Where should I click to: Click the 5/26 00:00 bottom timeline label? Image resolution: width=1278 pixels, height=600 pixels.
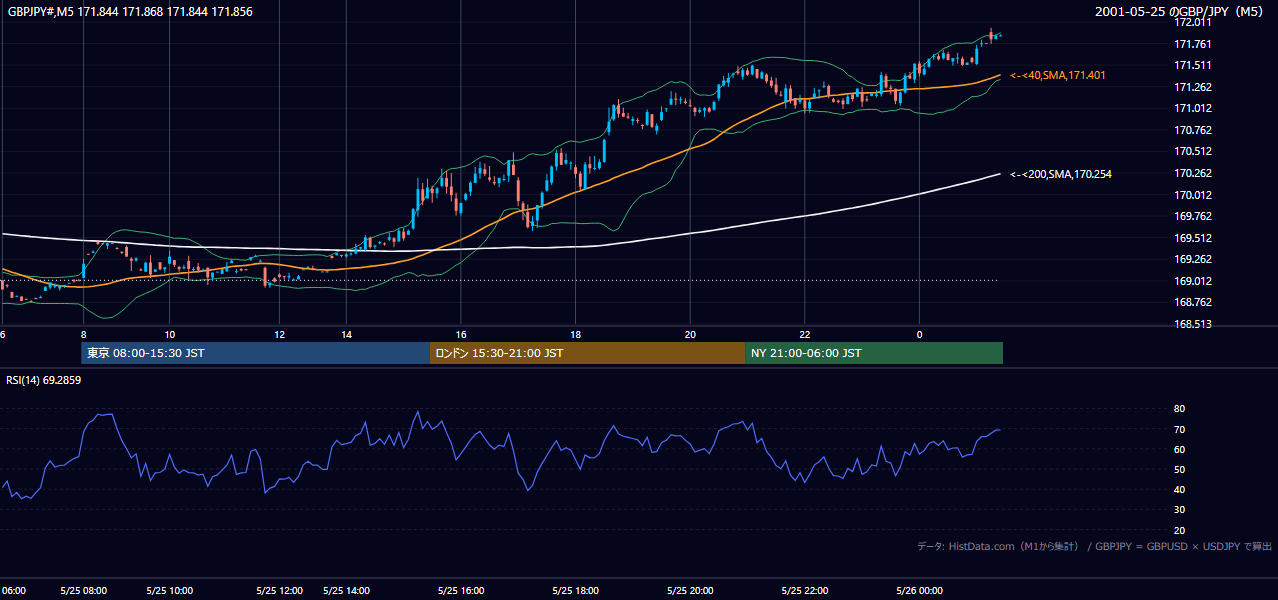tap(919, 590)
